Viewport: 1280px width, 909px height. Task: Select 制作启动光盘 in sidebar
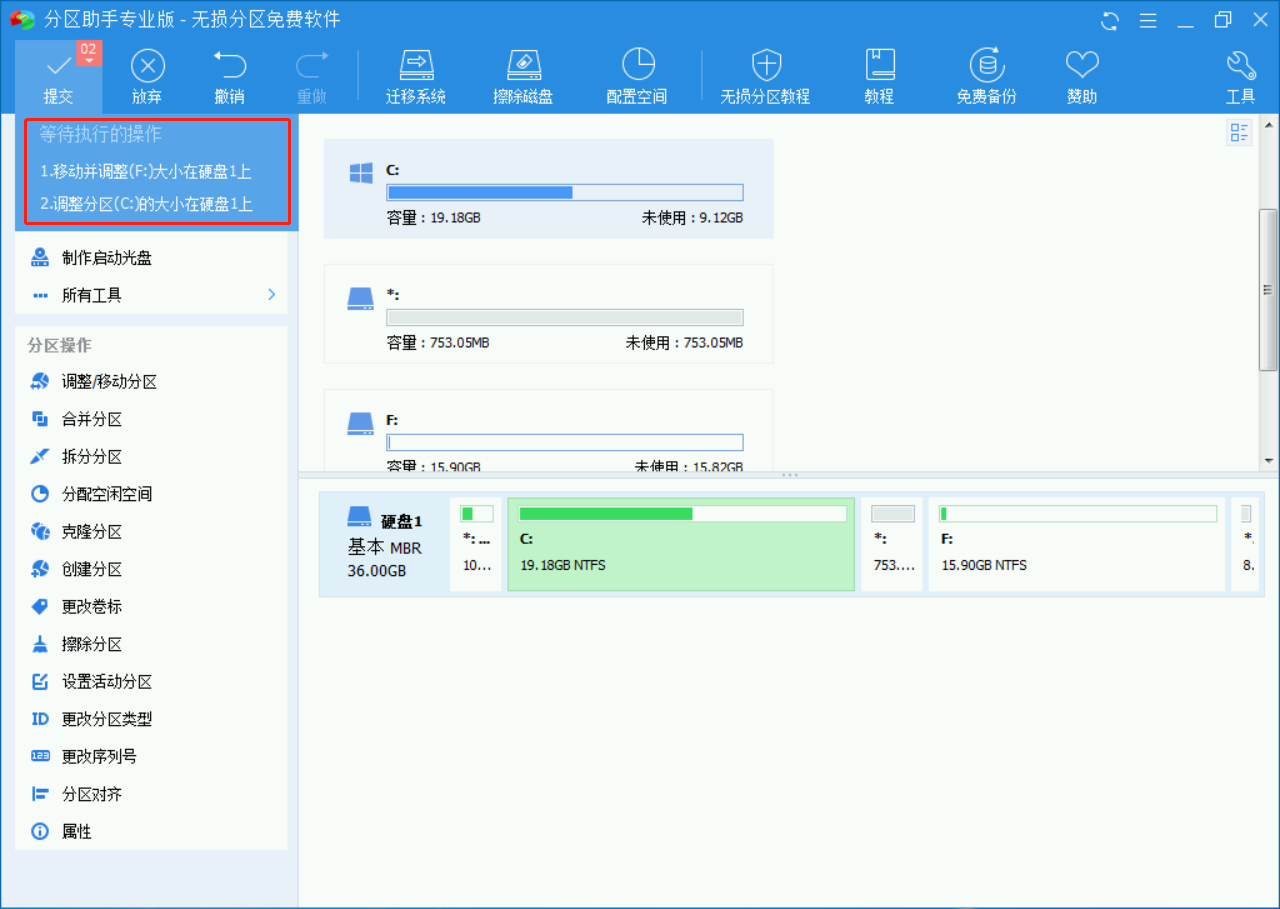pos(152,258)
